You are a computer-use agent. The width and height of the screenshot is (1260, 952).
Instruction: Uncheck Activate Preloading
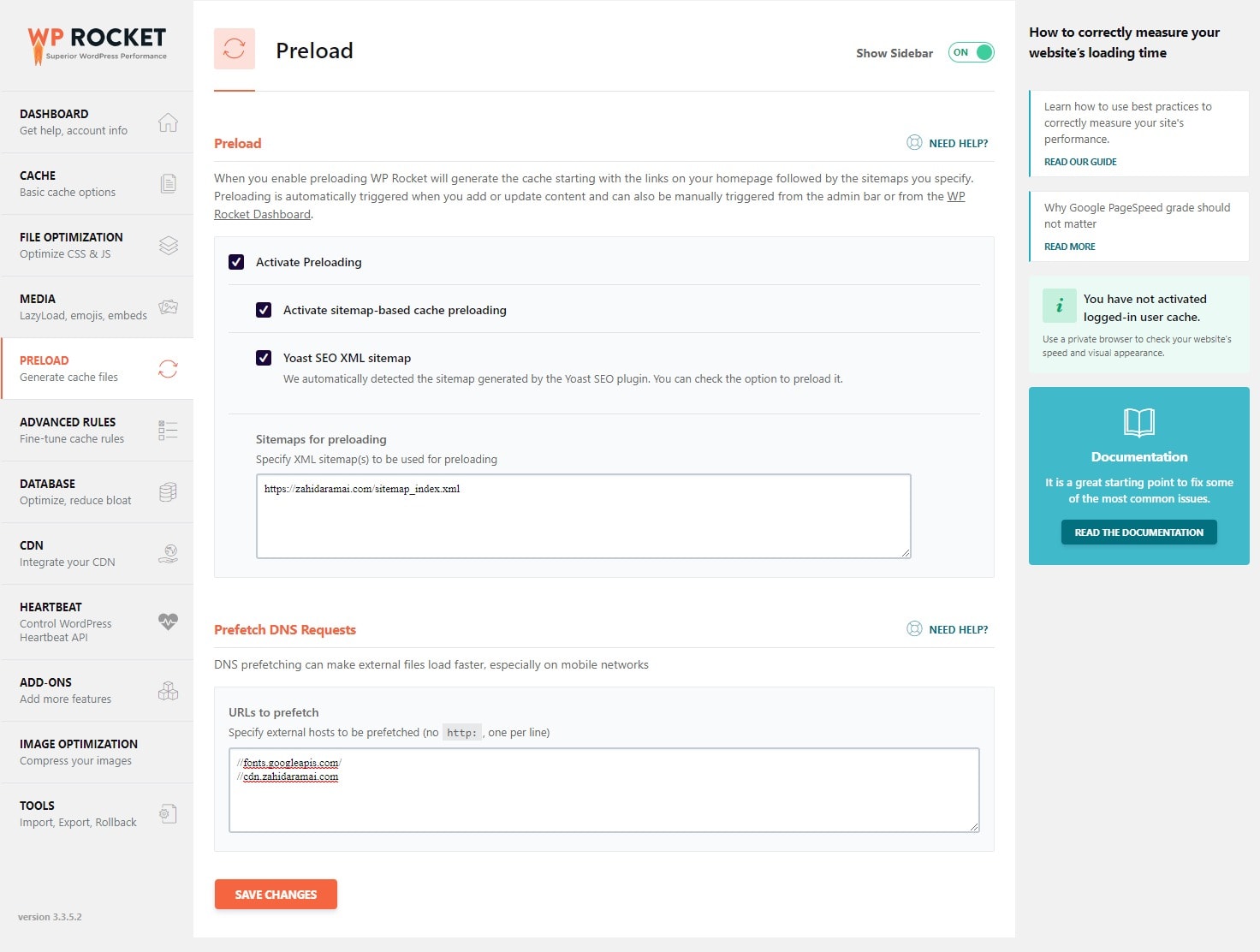(236, 262)
